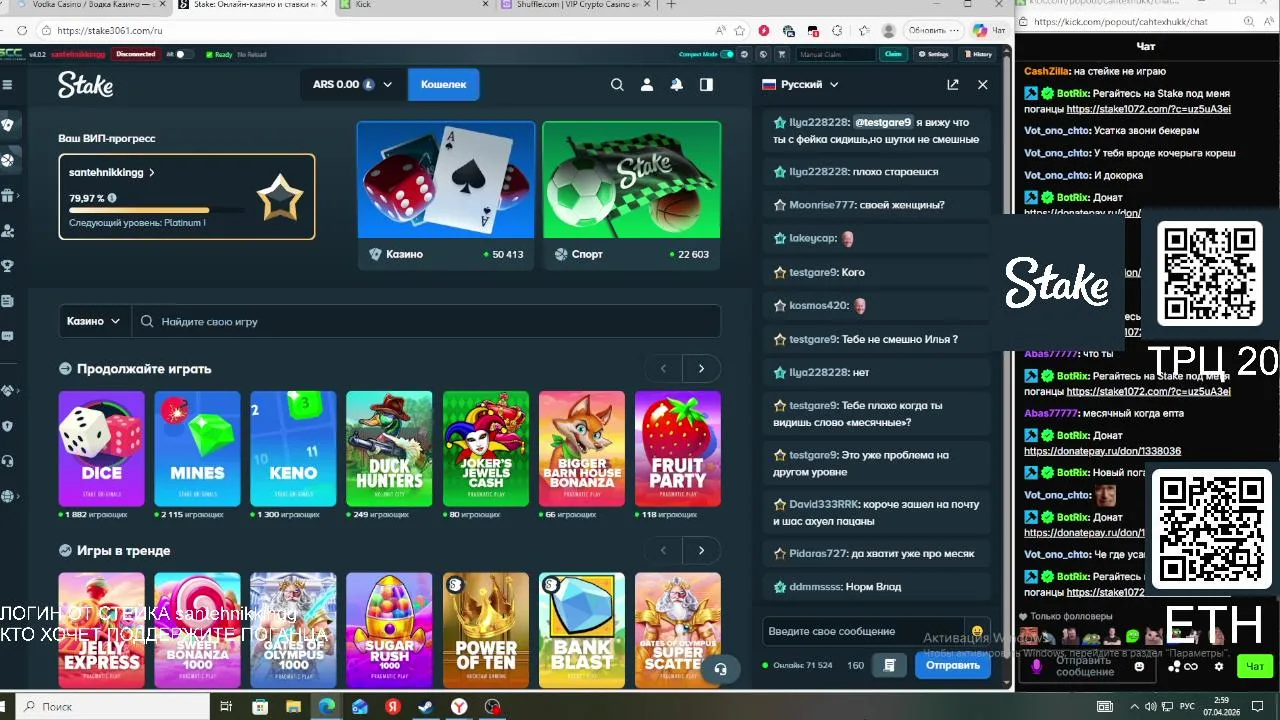Show previous games in Продолжайте играть
This screenshot has height=720, width=1280.
(x=663, y=369)
